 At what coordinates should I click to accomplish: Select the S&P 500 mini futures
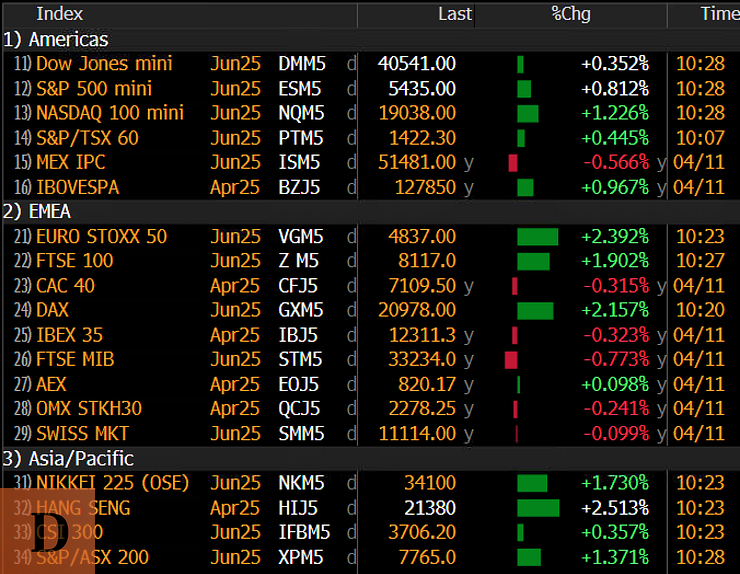click(370, 89)
